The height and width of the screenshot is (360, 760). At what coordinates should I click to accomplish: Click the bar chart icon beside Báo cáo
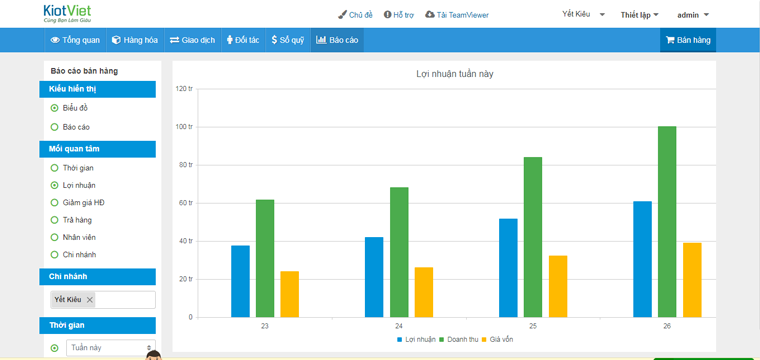coord(321,40)
